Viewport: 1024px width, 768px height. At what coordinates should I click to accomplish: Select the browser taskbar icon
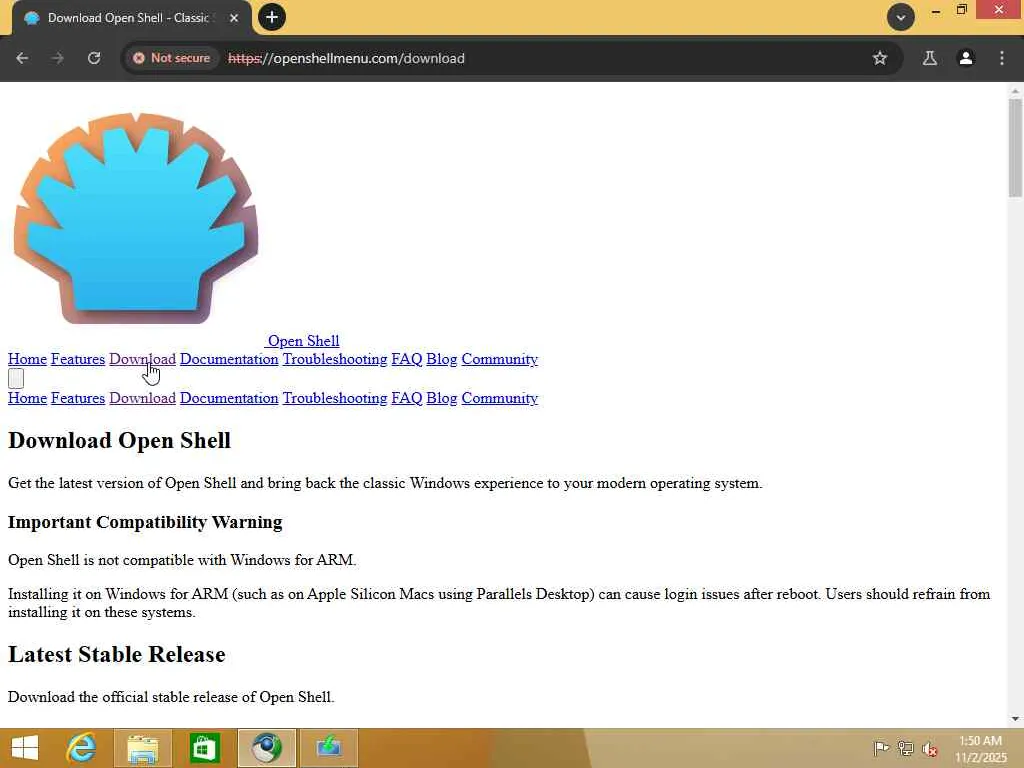[266, 748]
